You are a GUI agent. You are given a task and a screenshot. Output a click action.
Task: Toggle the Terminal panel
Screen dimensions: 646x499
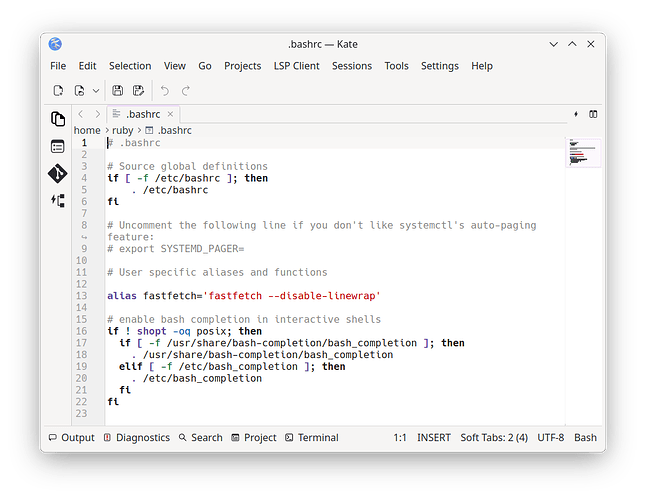(x=311, y=437)
